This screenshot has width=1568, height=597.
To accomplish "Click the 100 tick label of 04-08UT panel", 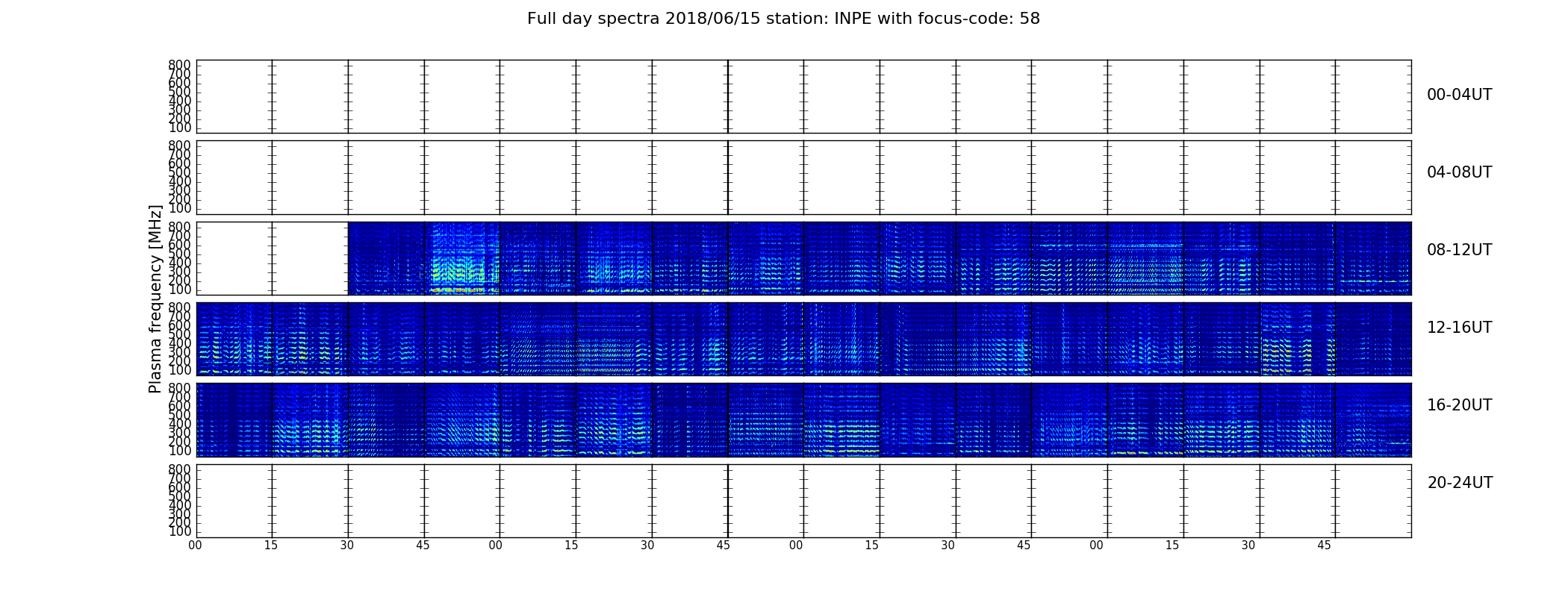I will click(179, 209).
